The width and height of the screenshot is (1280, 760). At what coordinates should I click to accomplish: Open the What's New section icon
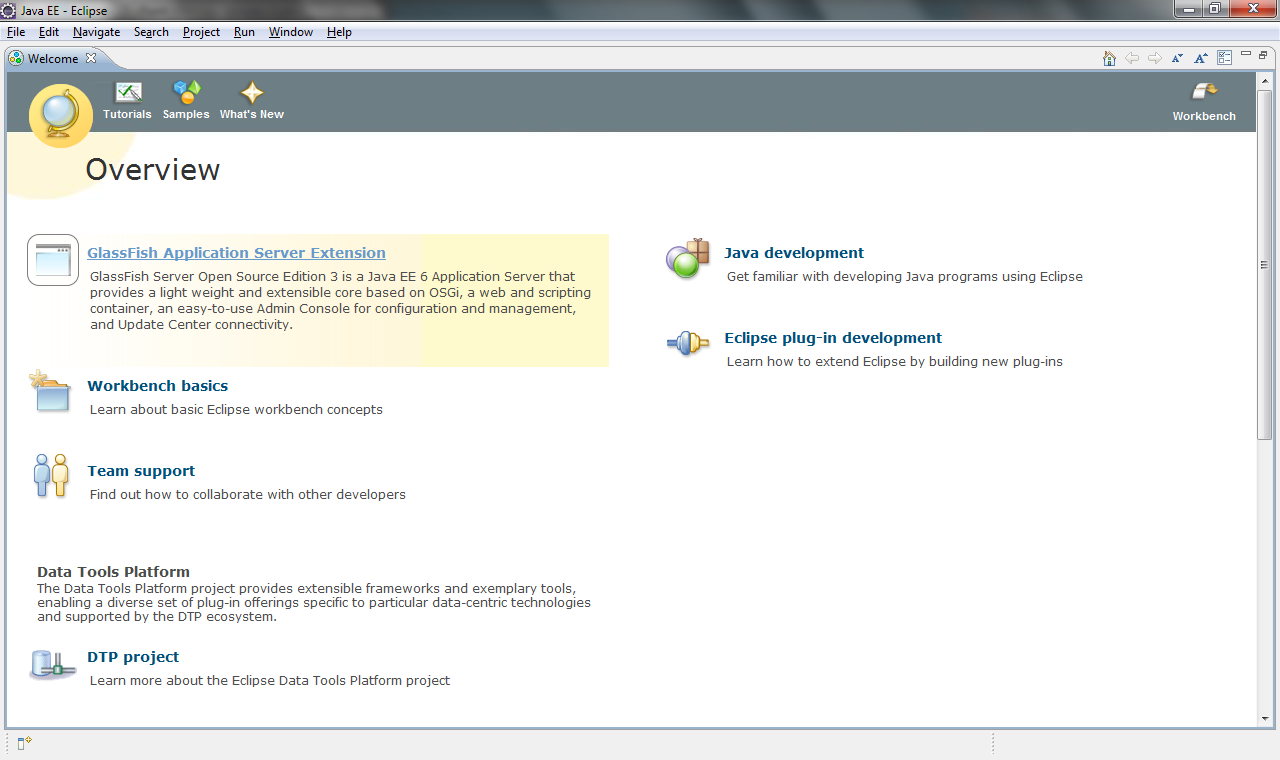251,93
